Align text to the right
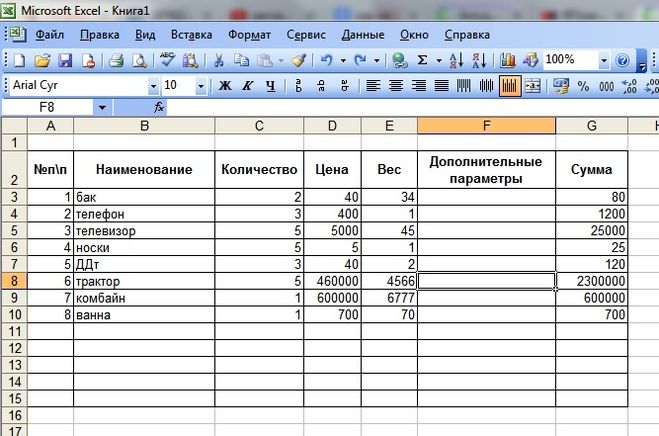 click(x=419, y=86)
